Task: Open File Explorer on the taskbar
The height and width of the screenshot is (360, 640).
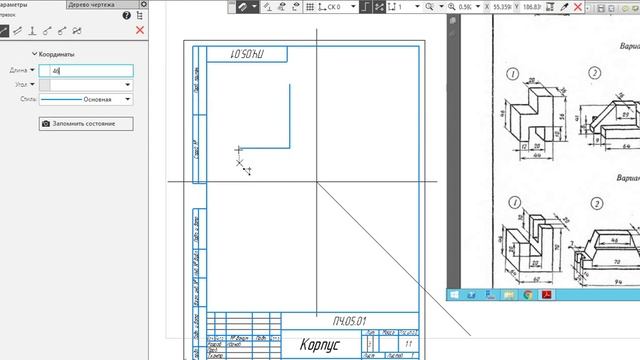Action: point(509,295)
